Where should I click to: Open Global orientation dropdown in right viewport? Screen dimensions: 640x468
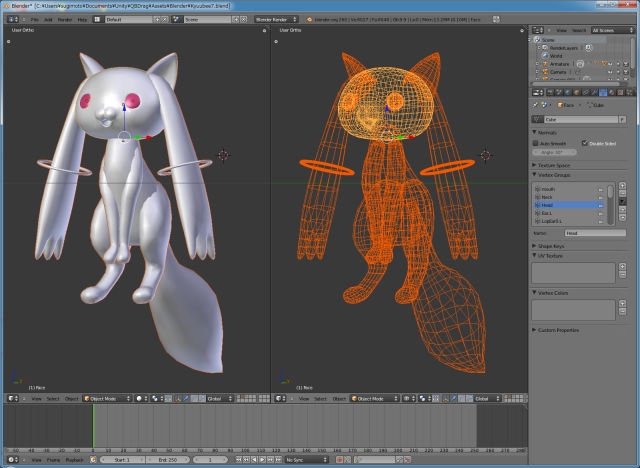pyautogui.click(x=487, y=398)
